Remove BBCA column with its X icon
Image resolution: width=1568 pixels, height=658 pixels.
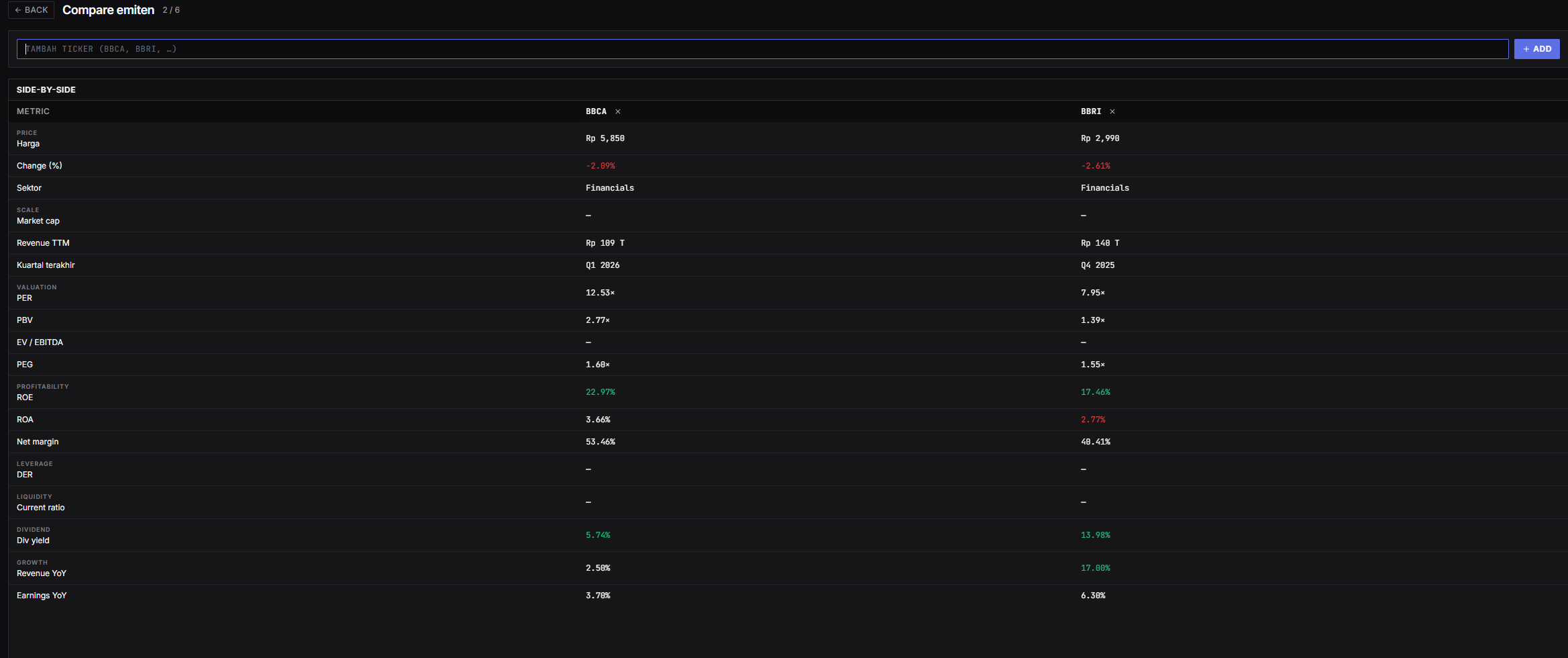[618, 111]
